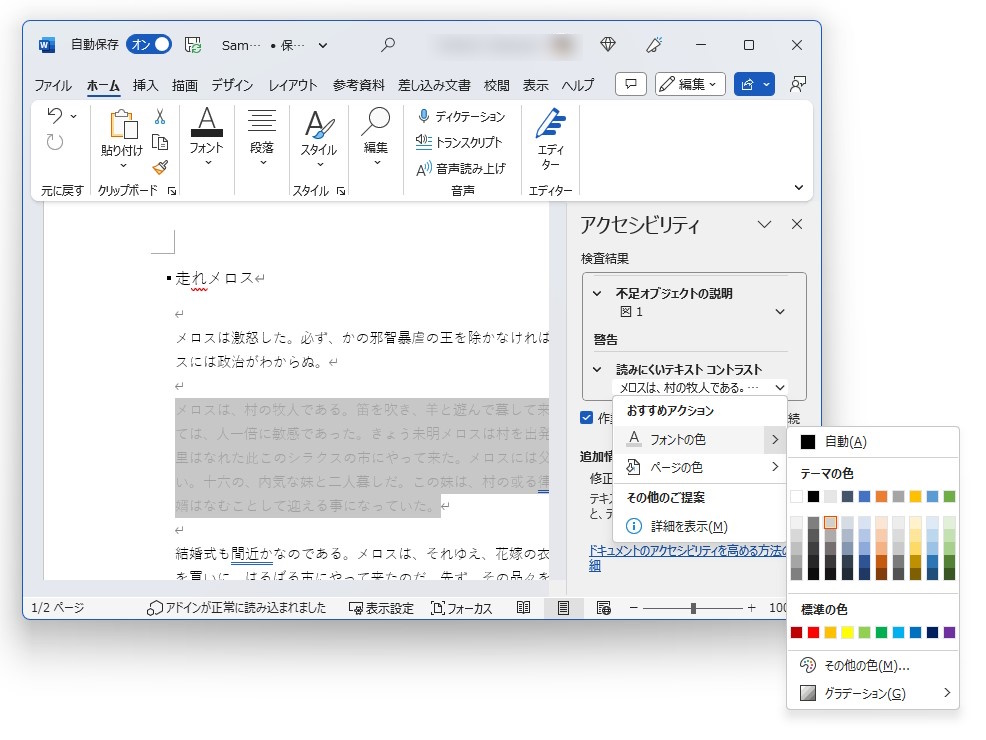Select the 書式のコピー brush icon
This screenshot has height=740, width=986.
[x=159, y=165]
